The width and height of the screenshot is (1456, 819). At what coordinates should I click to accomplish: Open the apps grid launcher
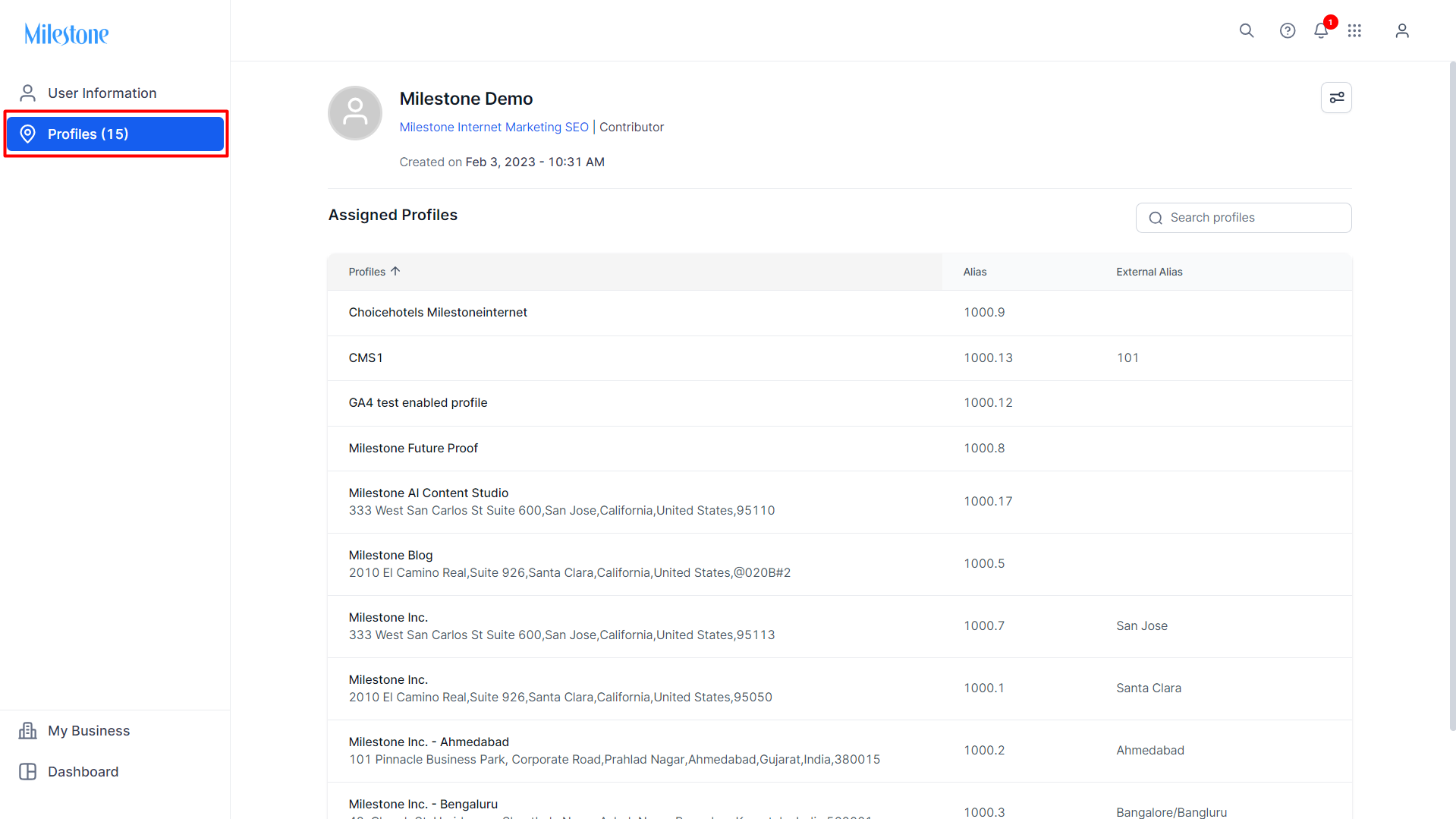click(1354, 30)
